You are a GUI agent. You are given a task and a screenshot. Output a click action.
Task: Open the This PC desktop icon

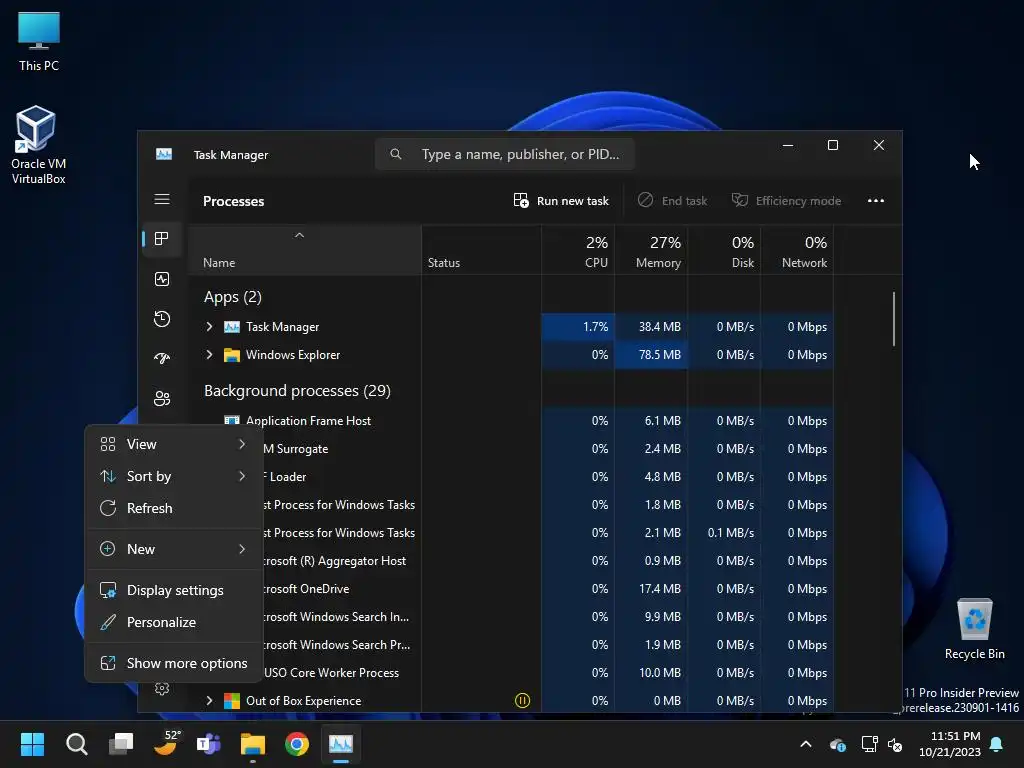tap(39, 42)
